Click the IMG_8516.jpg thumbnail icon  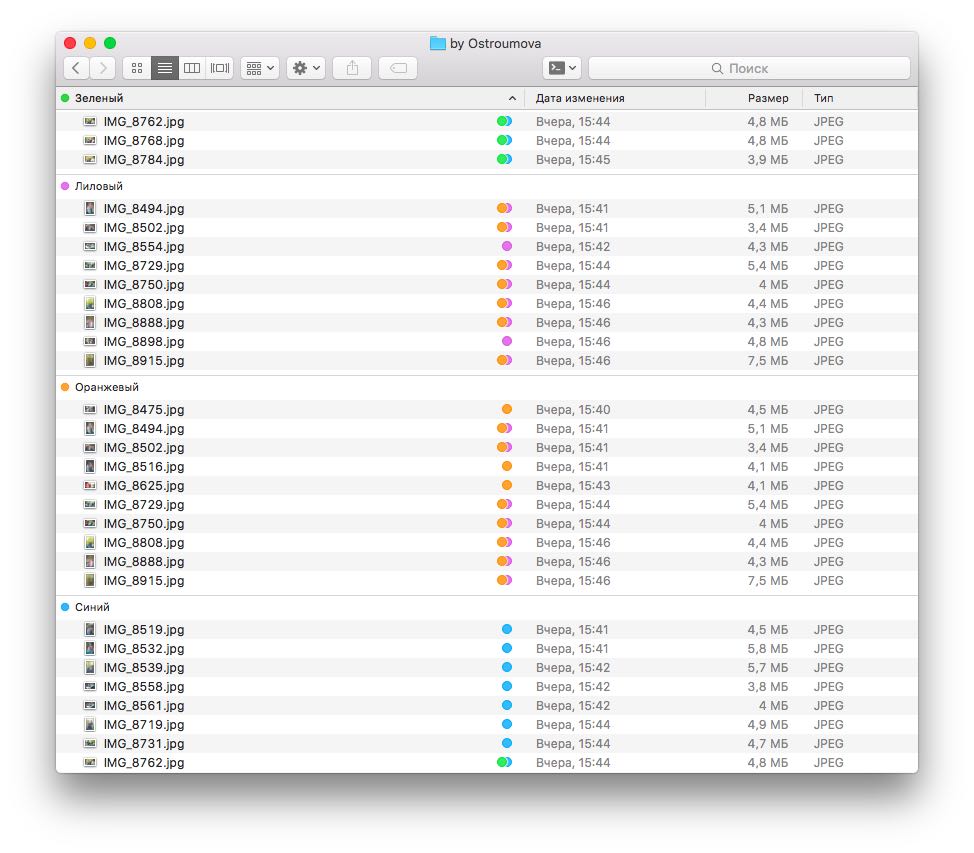coord(90,467)
